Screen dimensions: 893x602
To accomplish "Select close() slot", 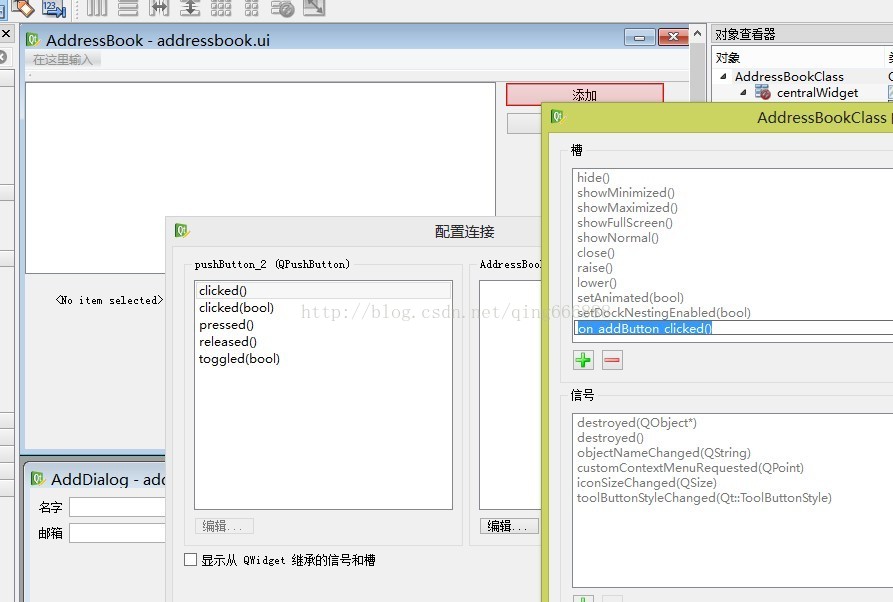I will tap(596, 252).
